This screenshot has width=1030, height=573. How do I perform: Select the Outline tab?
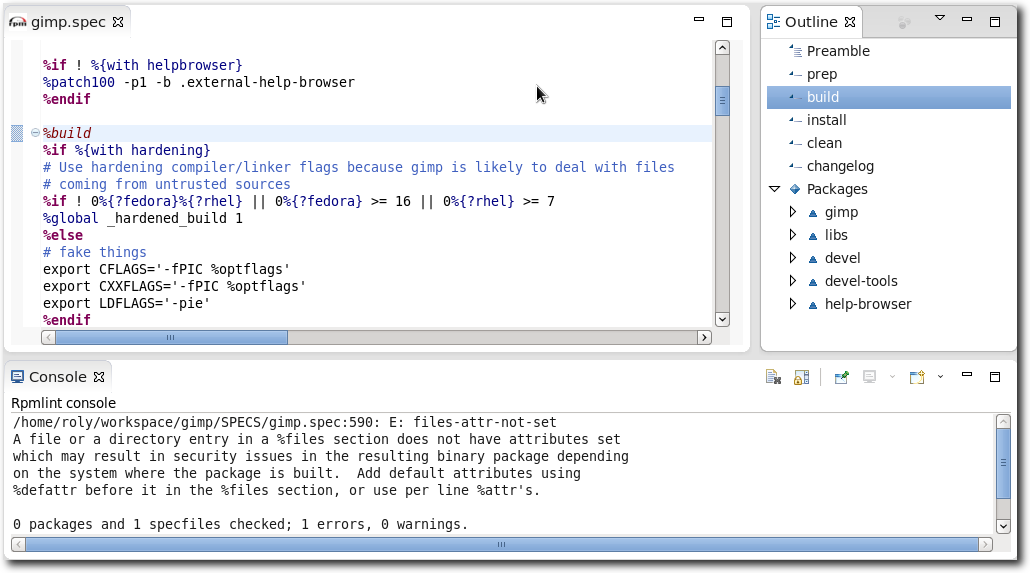pos(810,22)
